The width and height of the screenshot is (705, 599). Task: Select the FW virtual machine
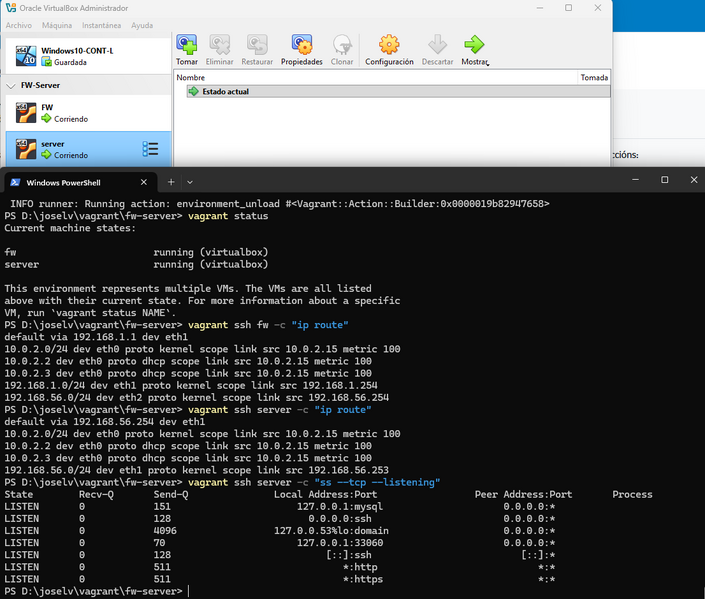[x=88, y=113]
